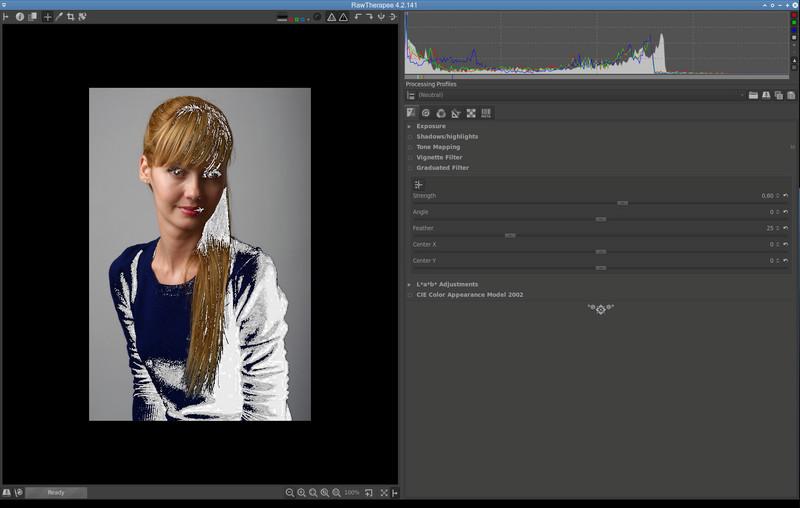Enable the Vignette Filter tool
800x508 pixels.
pyautogui.click(x=410, y=158)
